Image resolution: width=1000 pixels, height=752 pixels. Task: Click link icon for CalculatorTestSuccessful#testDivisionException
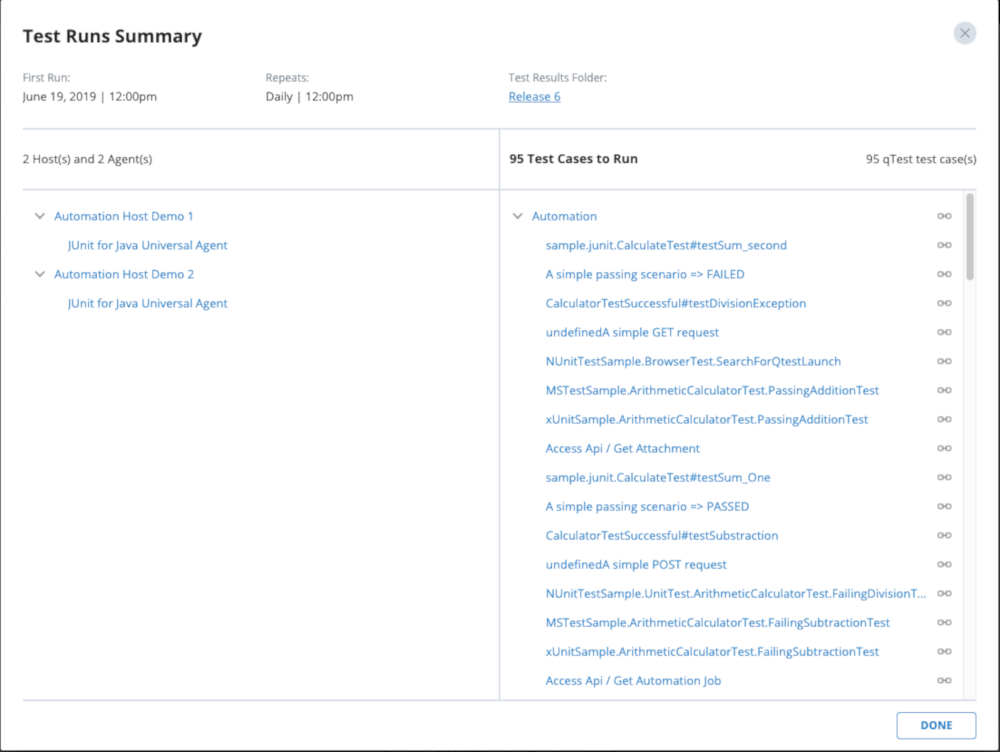point(943,303)
